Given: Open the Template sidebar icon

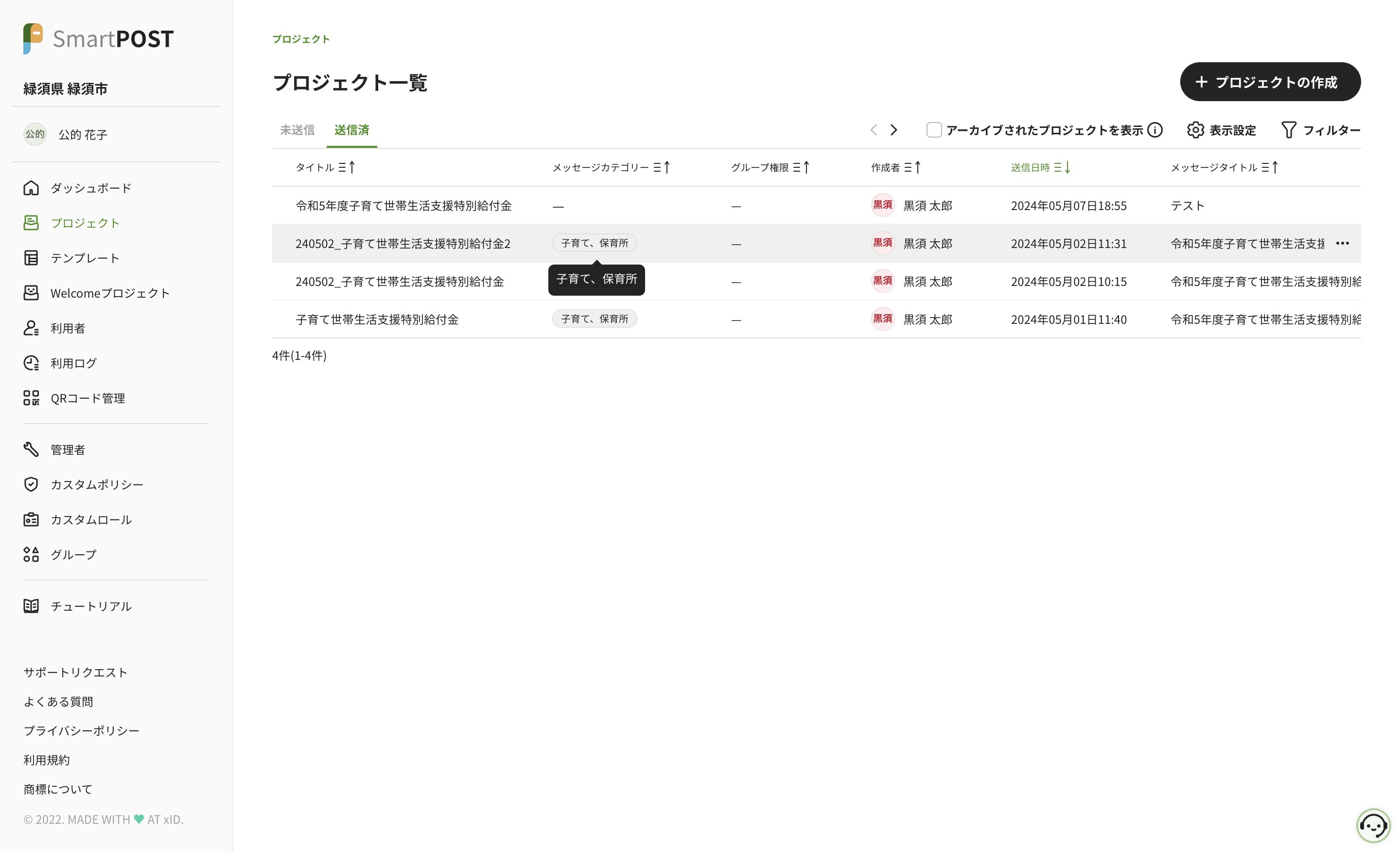Looking at the screenshot, I should coord(31,258).
